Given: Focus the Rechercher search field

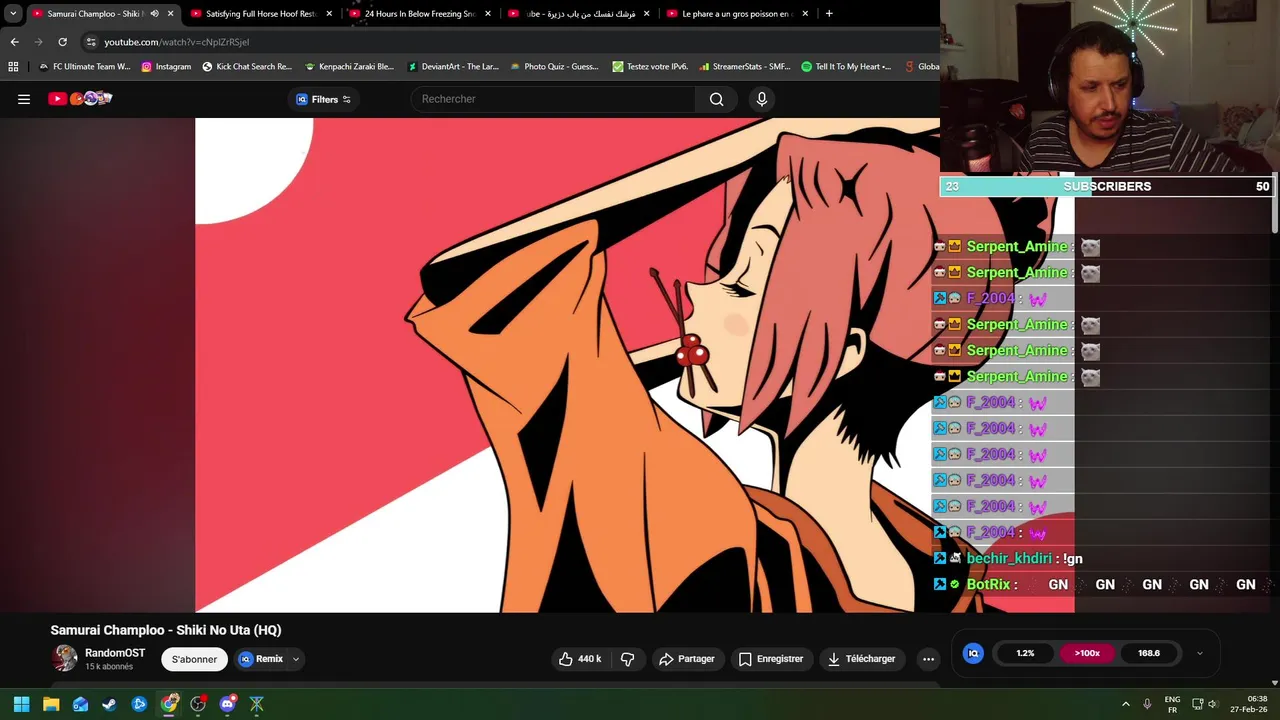Looking at the screenshot, I should 553,99.
